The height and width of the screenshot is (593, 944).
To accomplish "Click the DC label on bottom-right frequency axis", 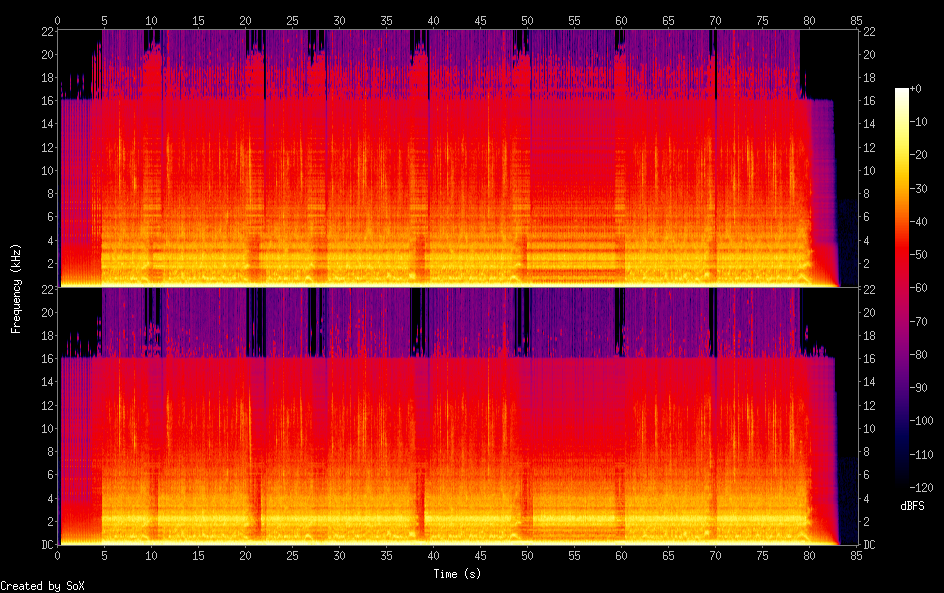I will tap(869, 545).
